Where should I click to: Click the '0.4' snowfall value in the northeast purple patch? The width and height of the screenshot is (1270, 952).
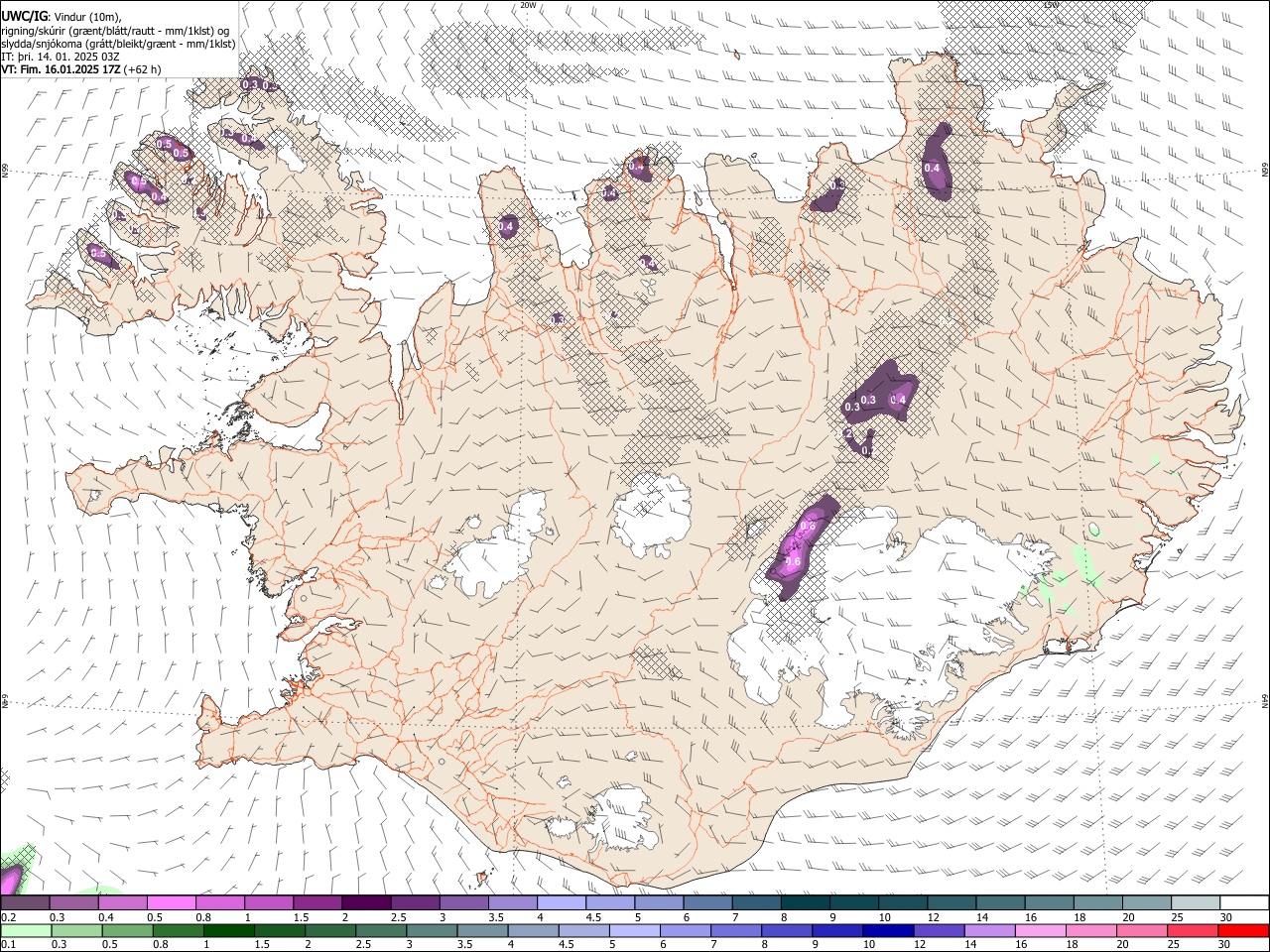click(x=932, y=168)
